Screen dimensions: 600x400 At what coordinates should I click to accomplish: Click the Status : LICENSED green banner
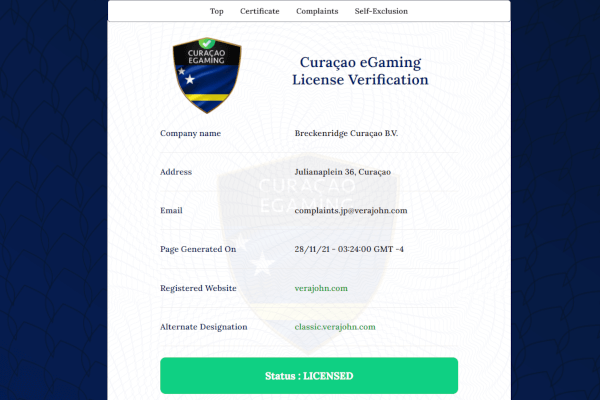pos(309,376)
